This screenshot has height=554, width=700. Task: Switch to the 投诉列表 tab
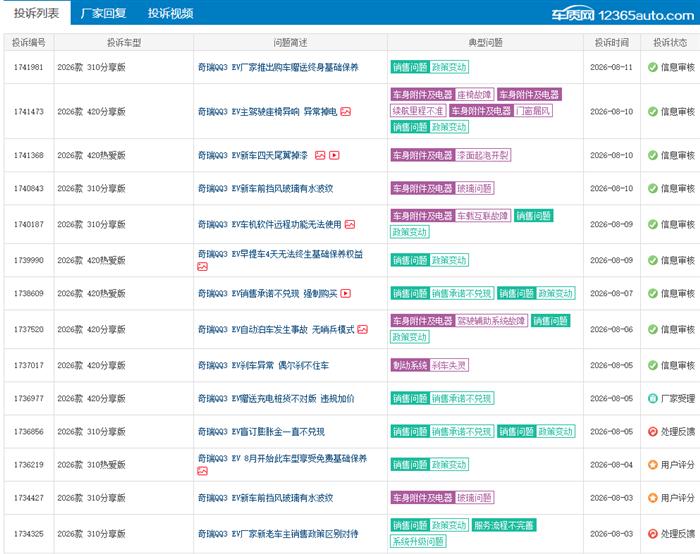pos(36,13)
